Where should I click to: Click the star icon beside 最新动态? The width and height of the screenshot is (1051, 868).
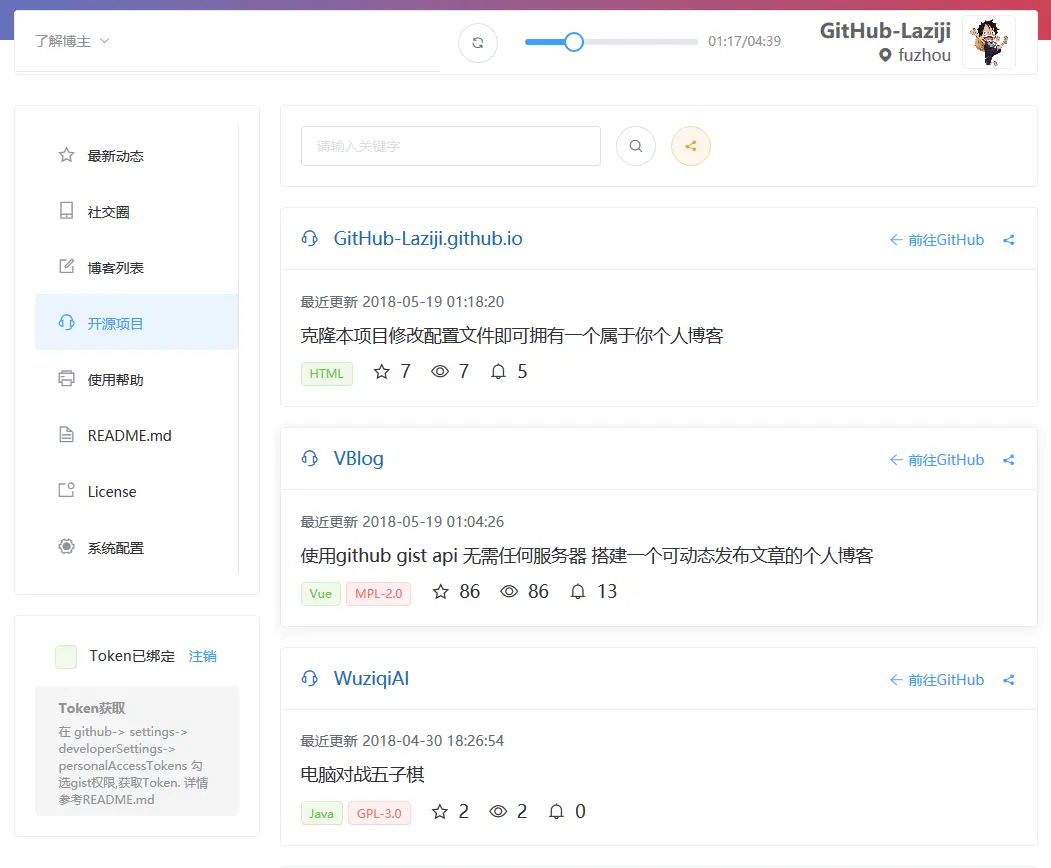coord(66,155)
